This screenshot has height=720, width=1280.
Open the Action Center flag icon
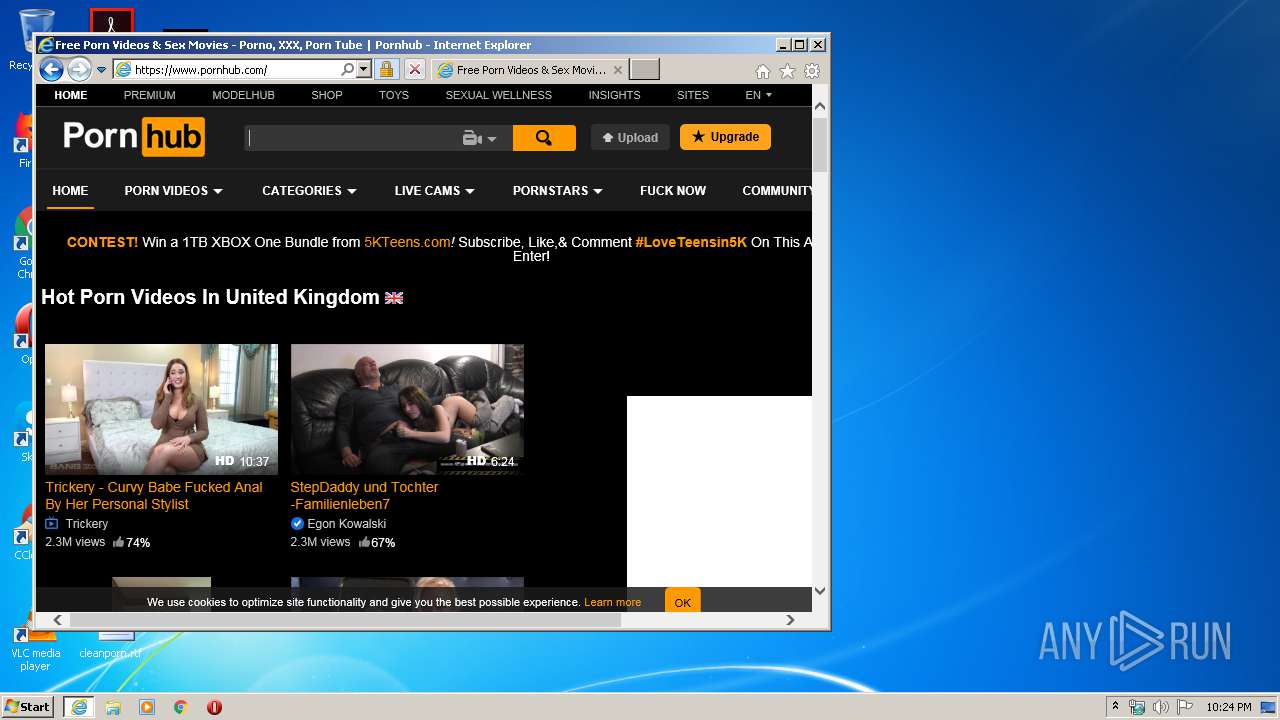(x=1185, y=707)
